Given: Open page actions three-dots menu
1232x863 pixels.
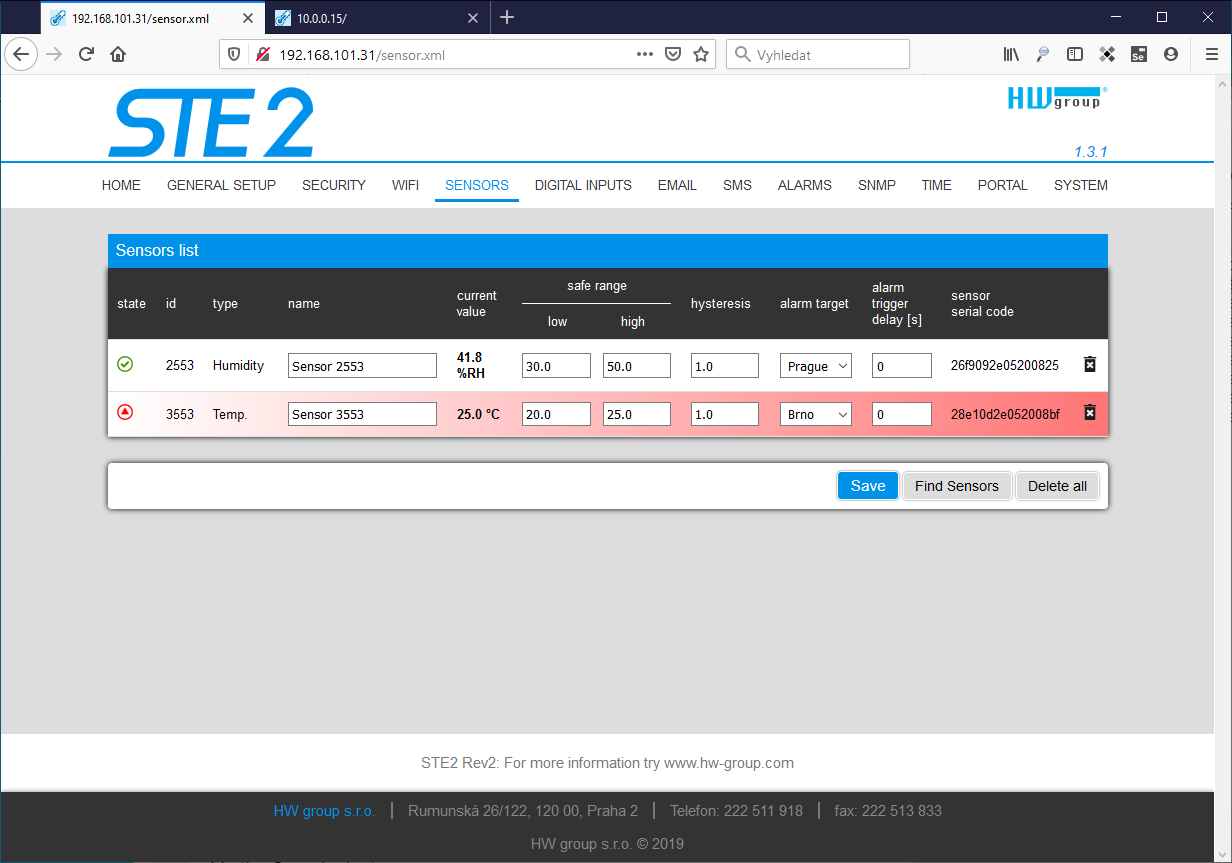Looking at the screenshot, I should (645, 55).
